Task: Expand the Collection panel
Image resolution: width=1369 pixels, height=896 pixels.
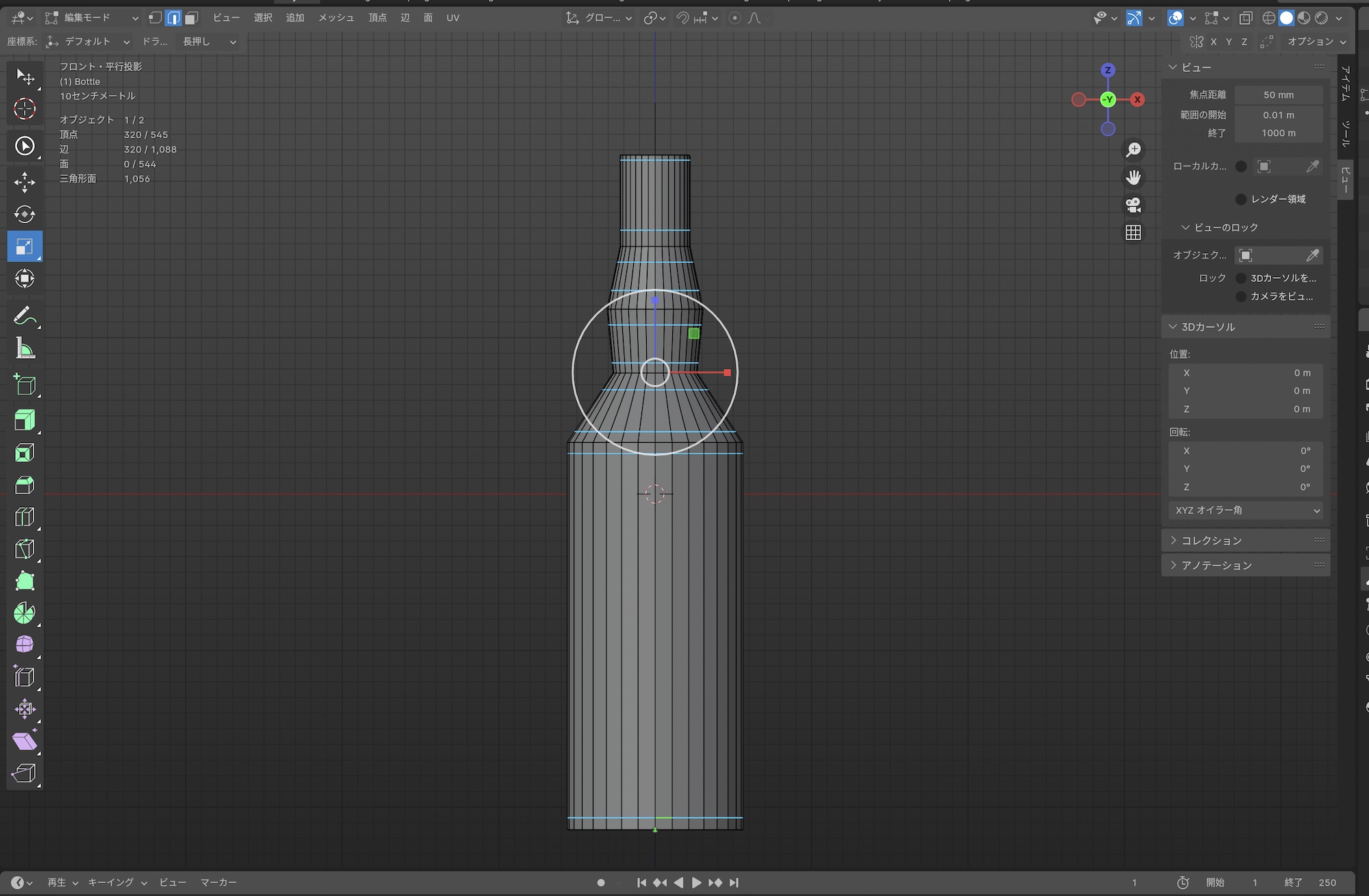Action: [1211, 541]
